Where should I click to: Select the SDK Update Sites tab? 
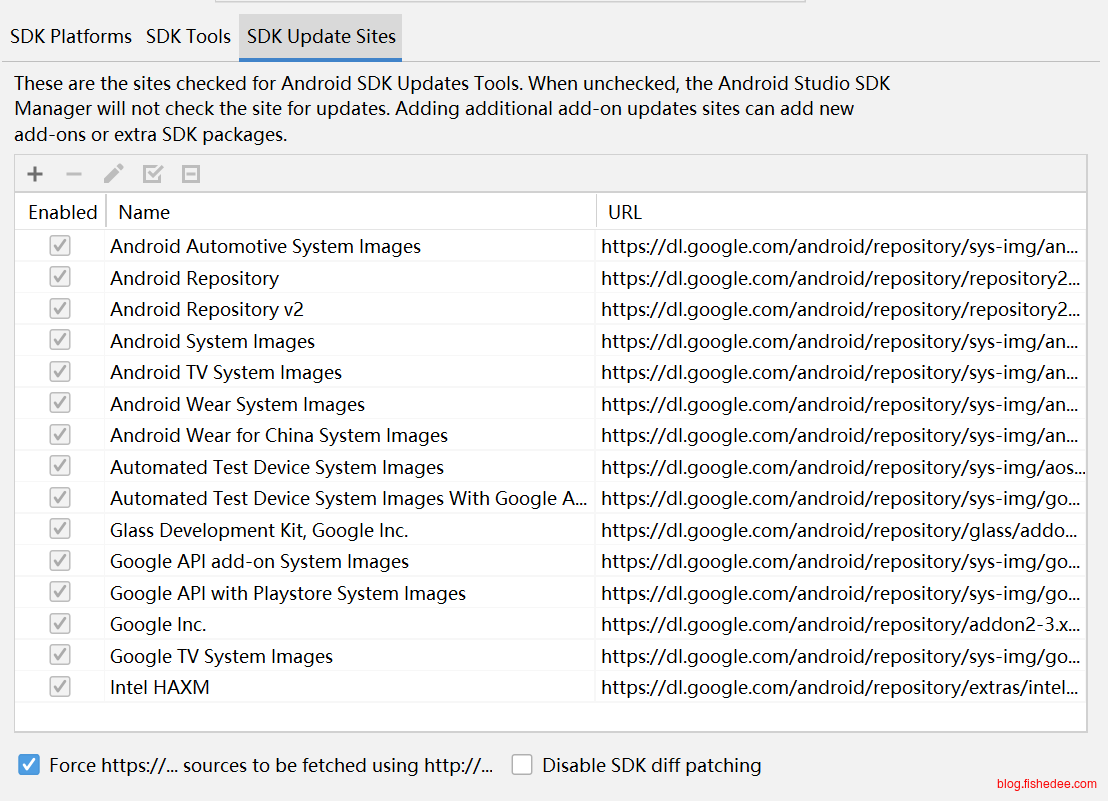pos(321,37)
